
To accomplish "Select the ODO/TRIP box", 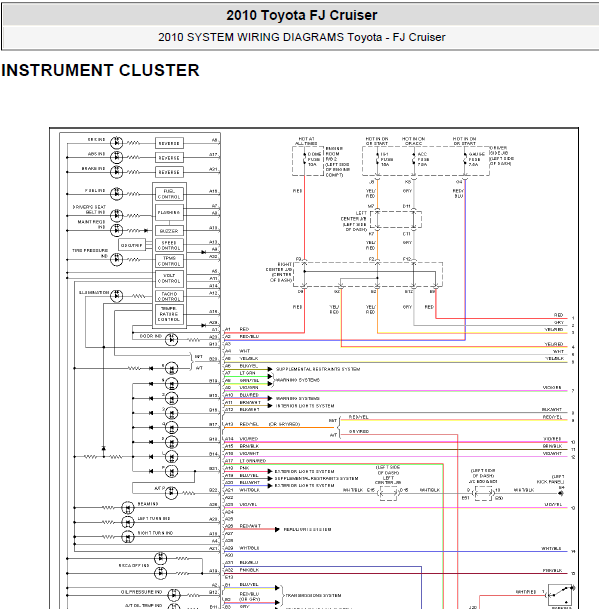I will 132,245.
